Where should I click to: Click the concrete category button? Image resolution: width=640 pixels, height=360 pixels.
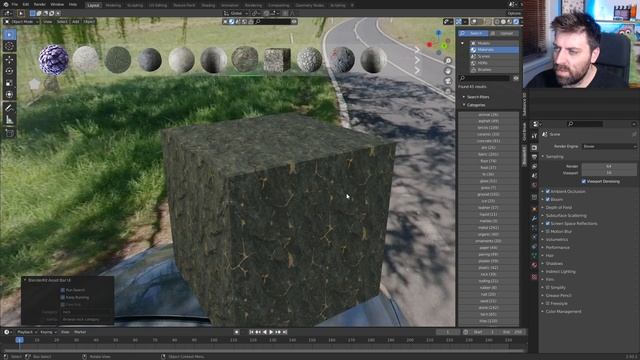488,141
